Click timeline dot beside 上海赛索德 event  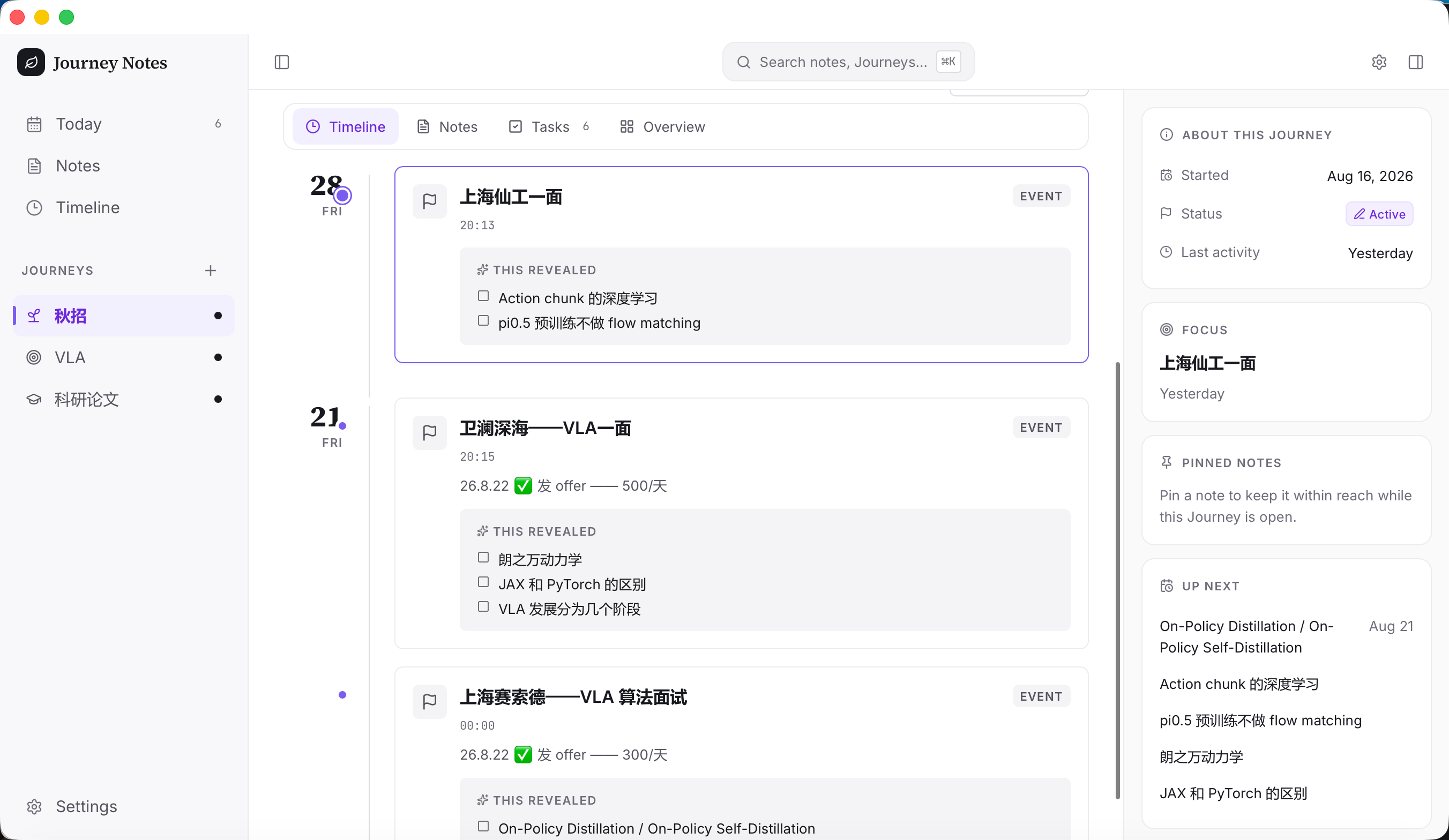[x=343, y=695]
